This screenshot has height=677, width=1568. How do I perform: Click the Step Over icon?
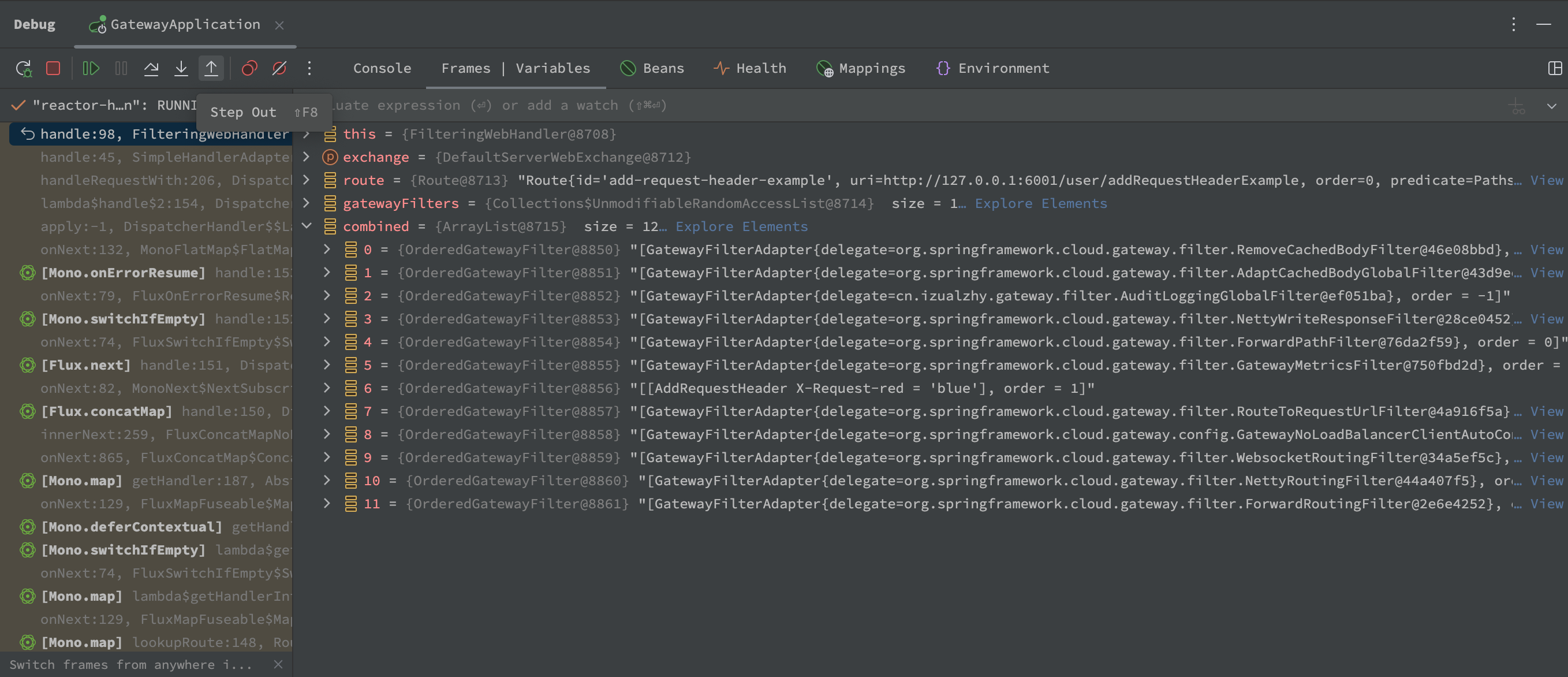[x=151, y=68]
